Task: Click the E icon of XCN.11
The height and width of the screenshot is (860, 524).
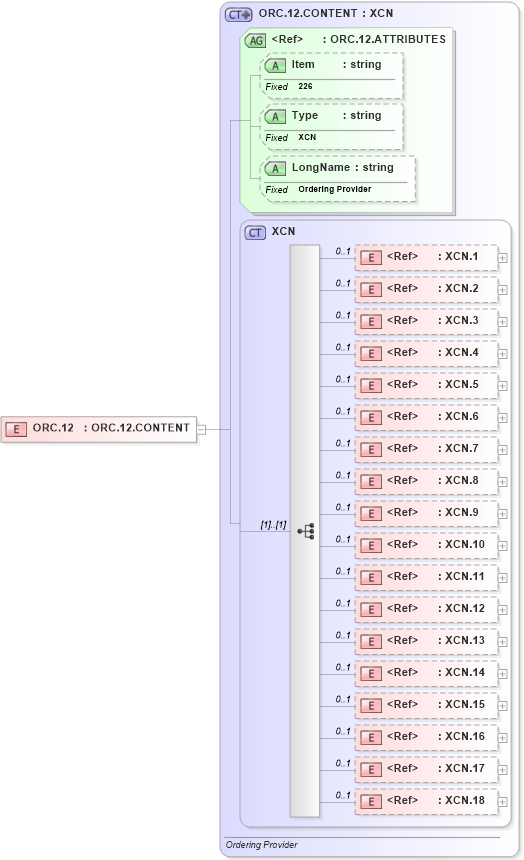Action: (371, 578)
